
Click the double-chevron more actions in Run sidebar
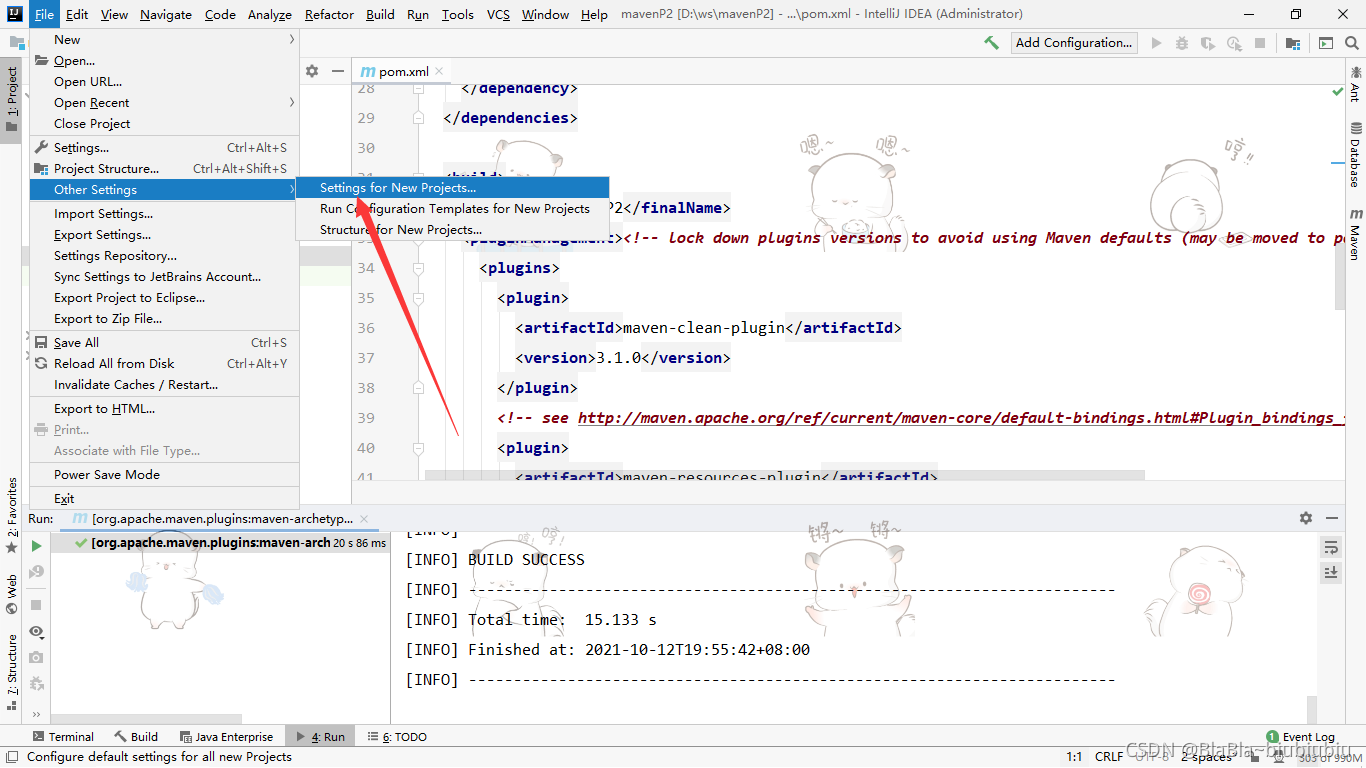(36, 714)
